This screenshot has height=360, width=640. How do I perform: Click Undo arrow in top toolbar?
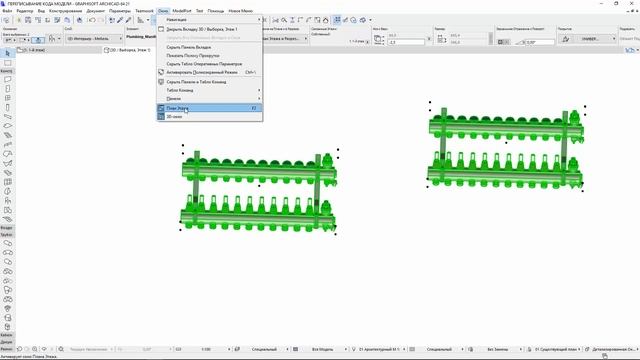[x=92, y=20]
